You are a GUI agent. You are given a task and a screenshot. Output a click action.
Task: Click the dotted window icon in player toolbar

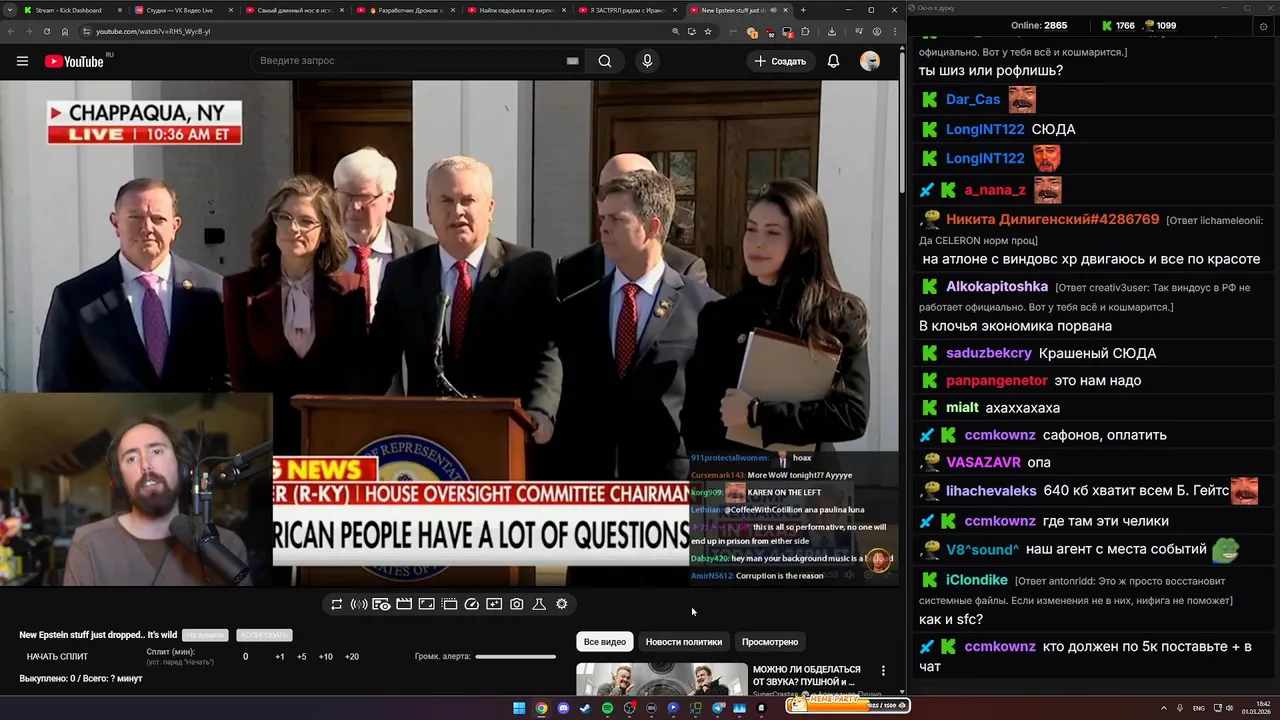coord(449,604)
